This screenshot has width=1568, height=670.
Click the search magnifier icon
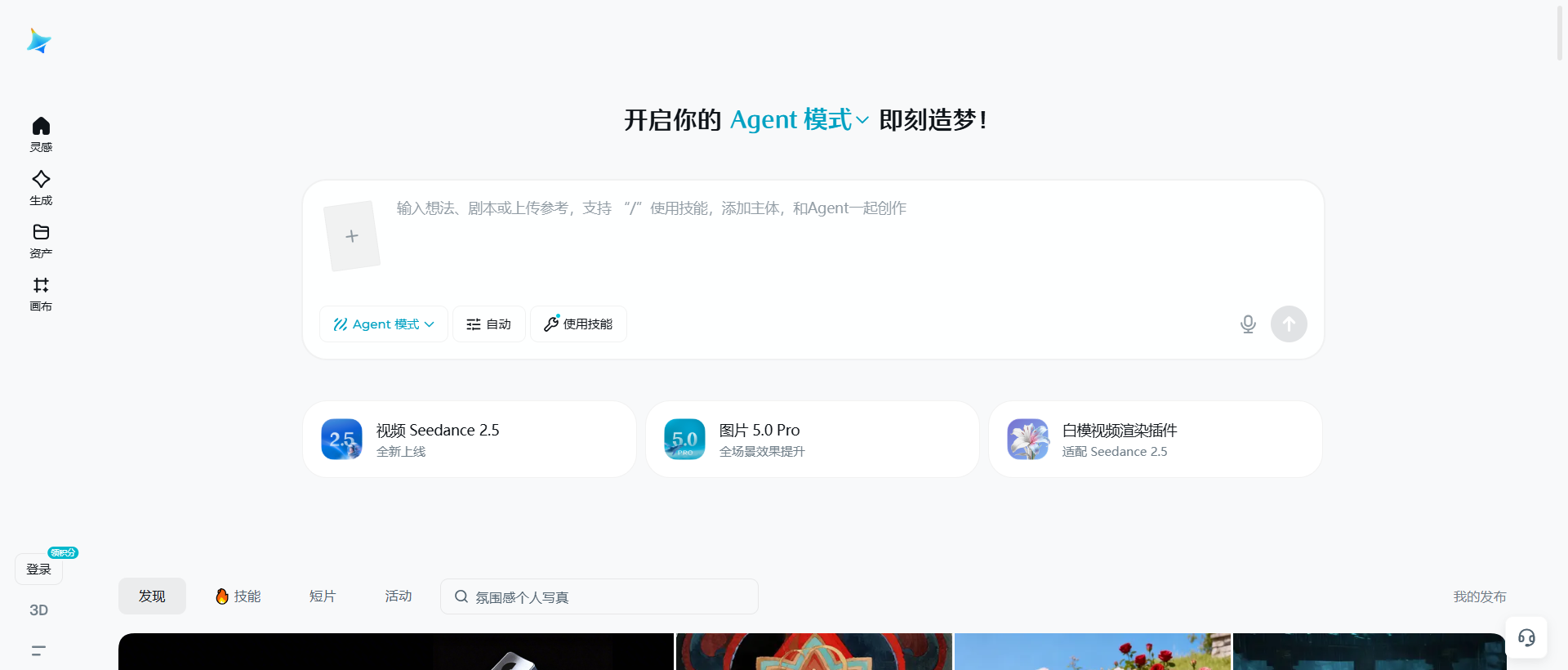click(461, 596)
